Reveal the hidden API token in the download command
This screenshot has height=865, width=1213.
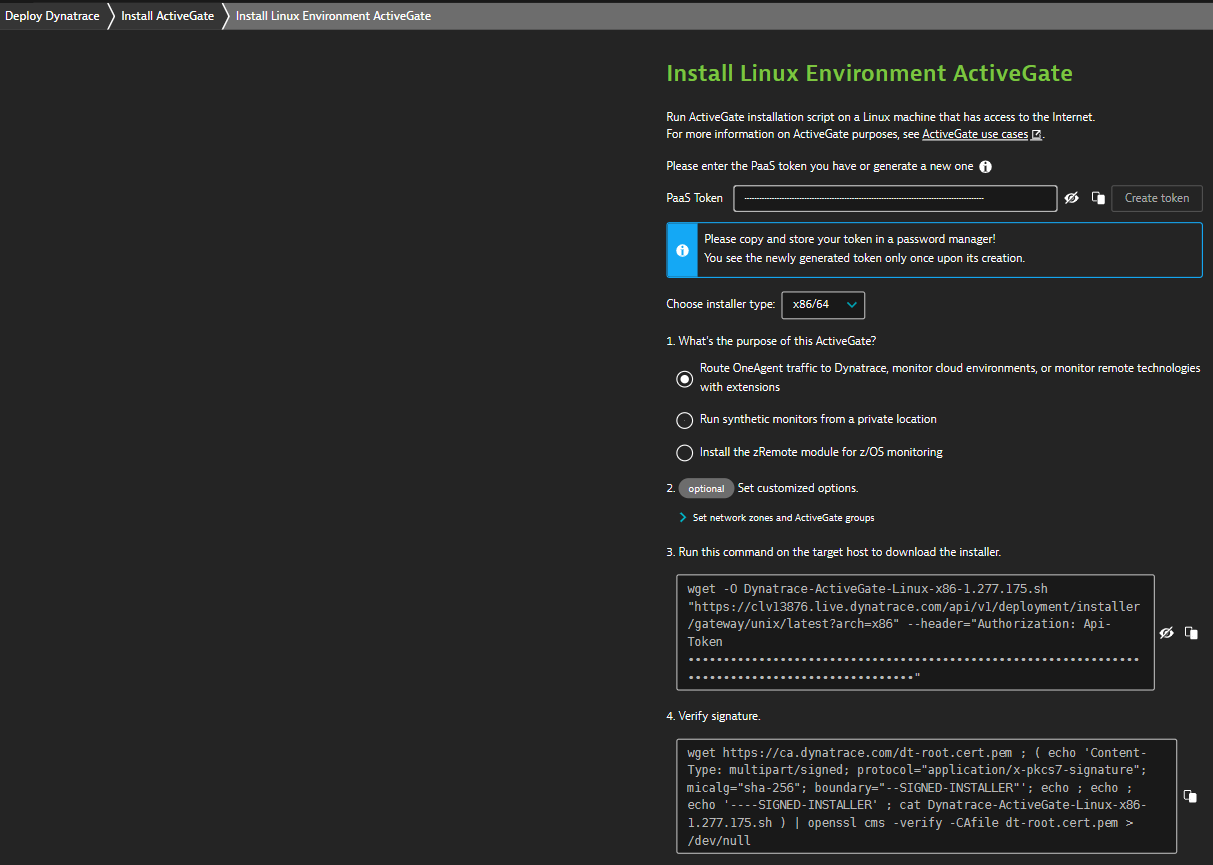coord(1166,633)
